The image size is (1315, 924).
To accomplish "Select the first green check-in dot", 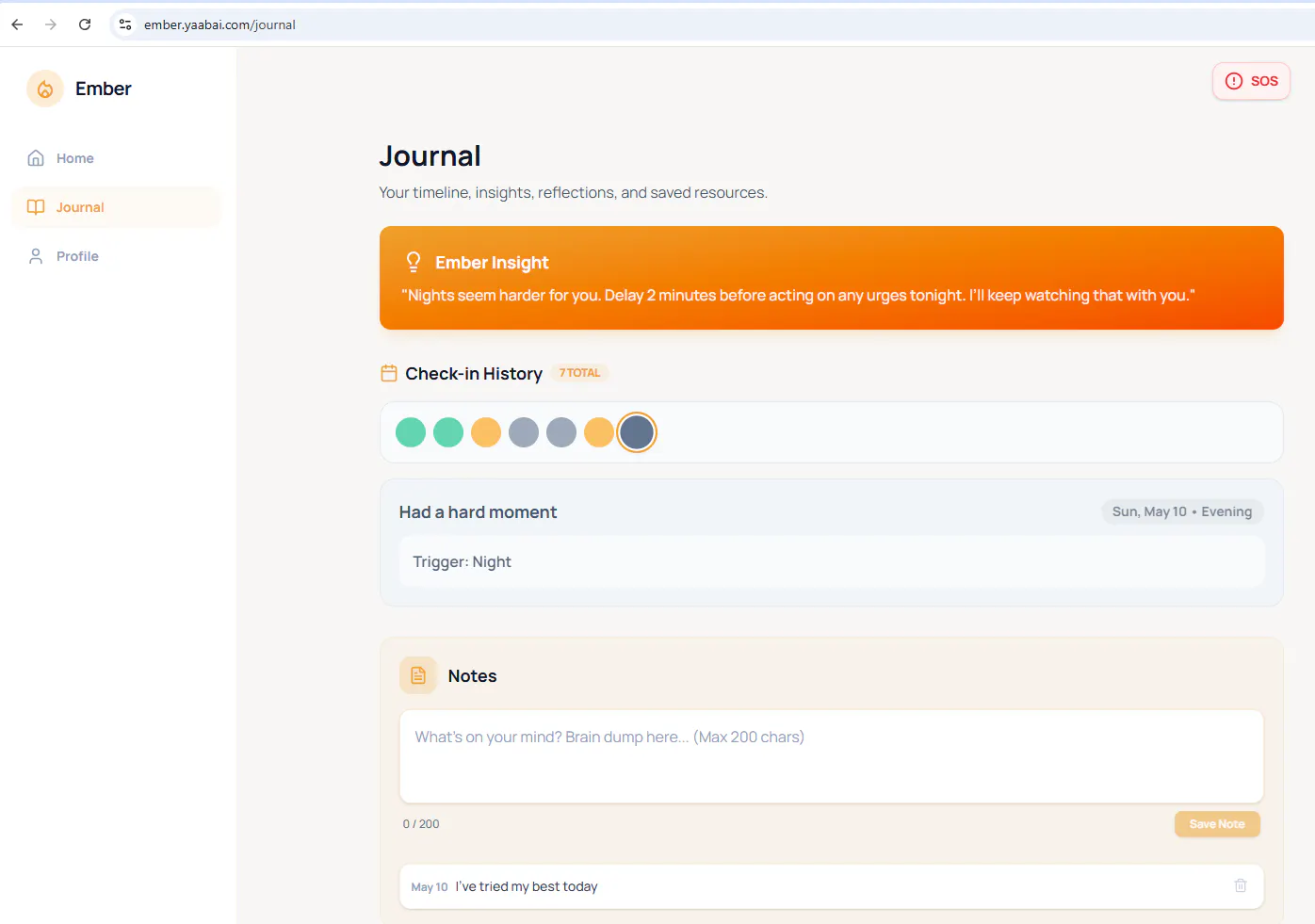I will 411,432.
